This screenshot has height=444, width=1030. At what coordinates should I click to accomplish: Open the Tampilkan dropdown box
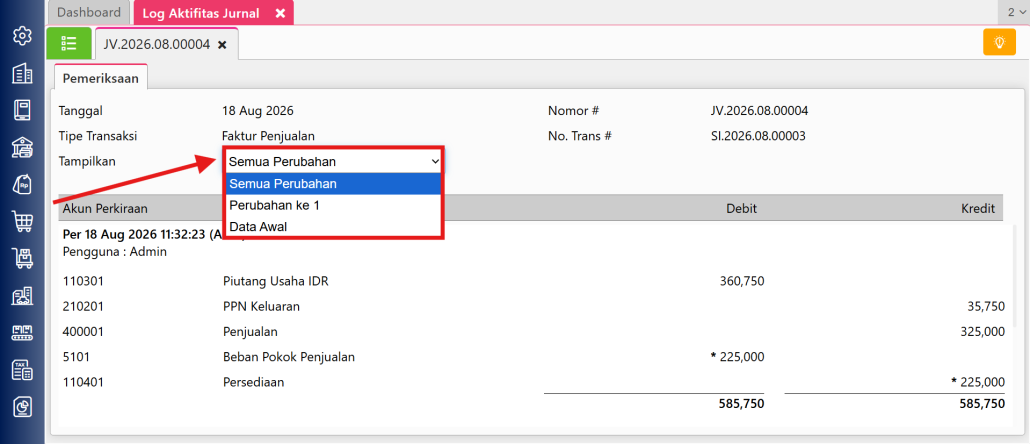point(334,161)
